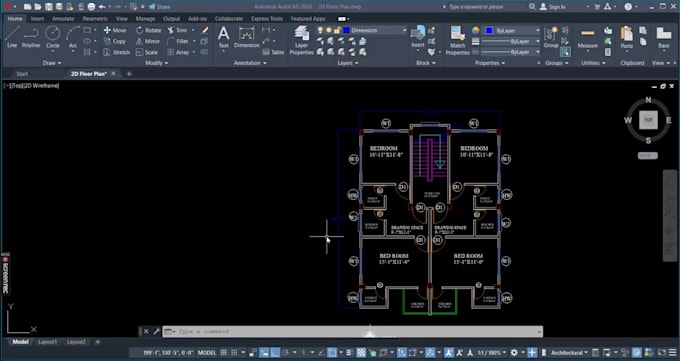Open the Insert ribbon tab
The height and width of the screenshot is (361, 680).
click(x=37, y=19)
